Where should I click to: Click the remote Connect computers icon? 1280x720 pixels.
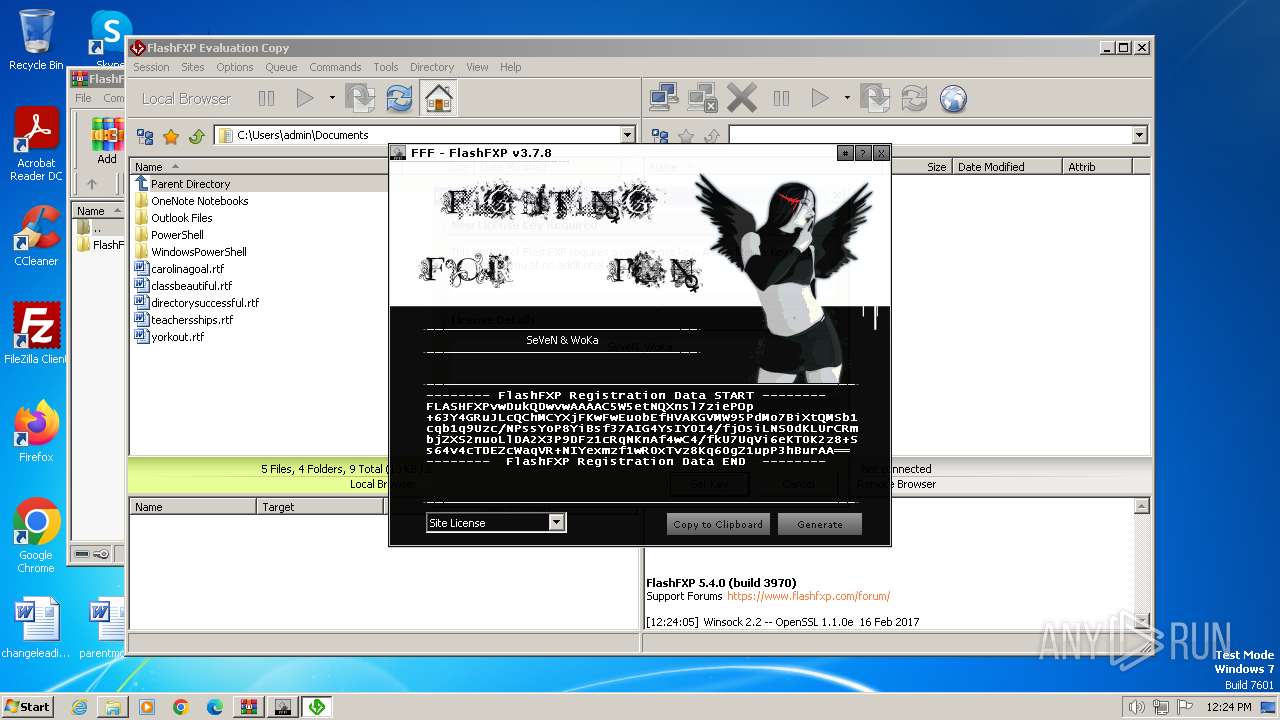pos(663,98)
